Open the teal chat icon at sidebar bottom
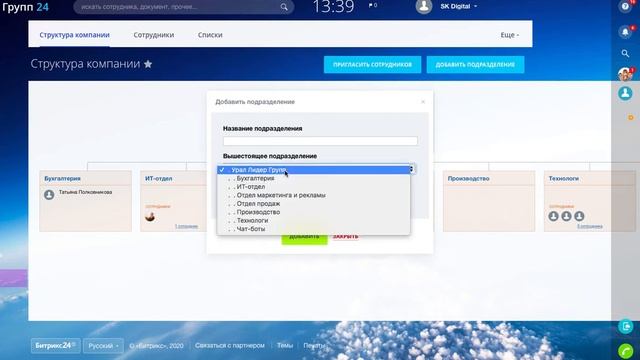Viewport: 640px width, 360px height. pos(625,326)
